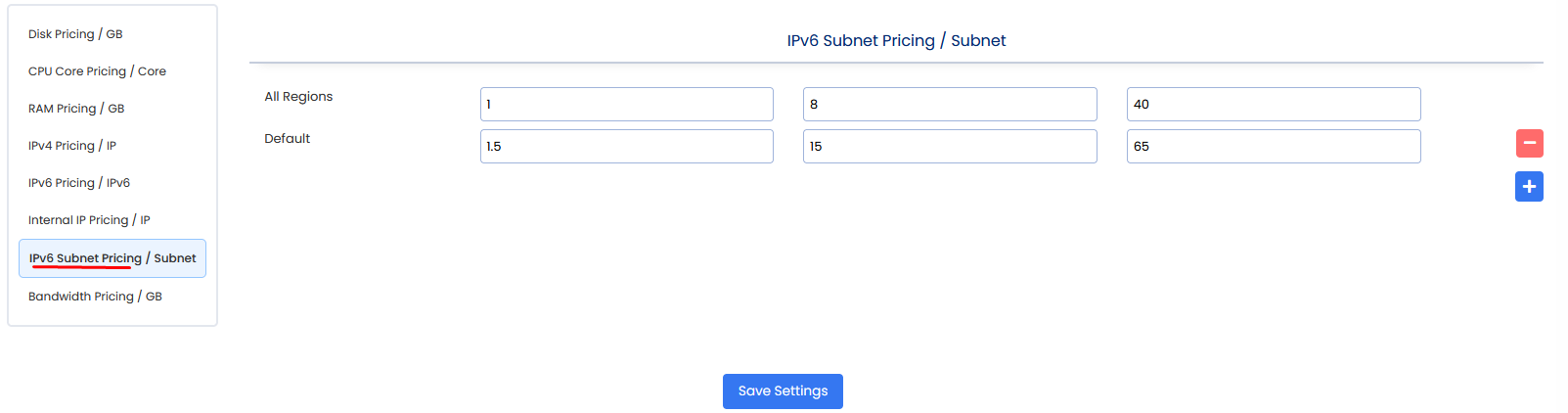Viewport: 1568px width, 413px height.
Task: Go to RAM Pricing / GB
Action: 76,109
